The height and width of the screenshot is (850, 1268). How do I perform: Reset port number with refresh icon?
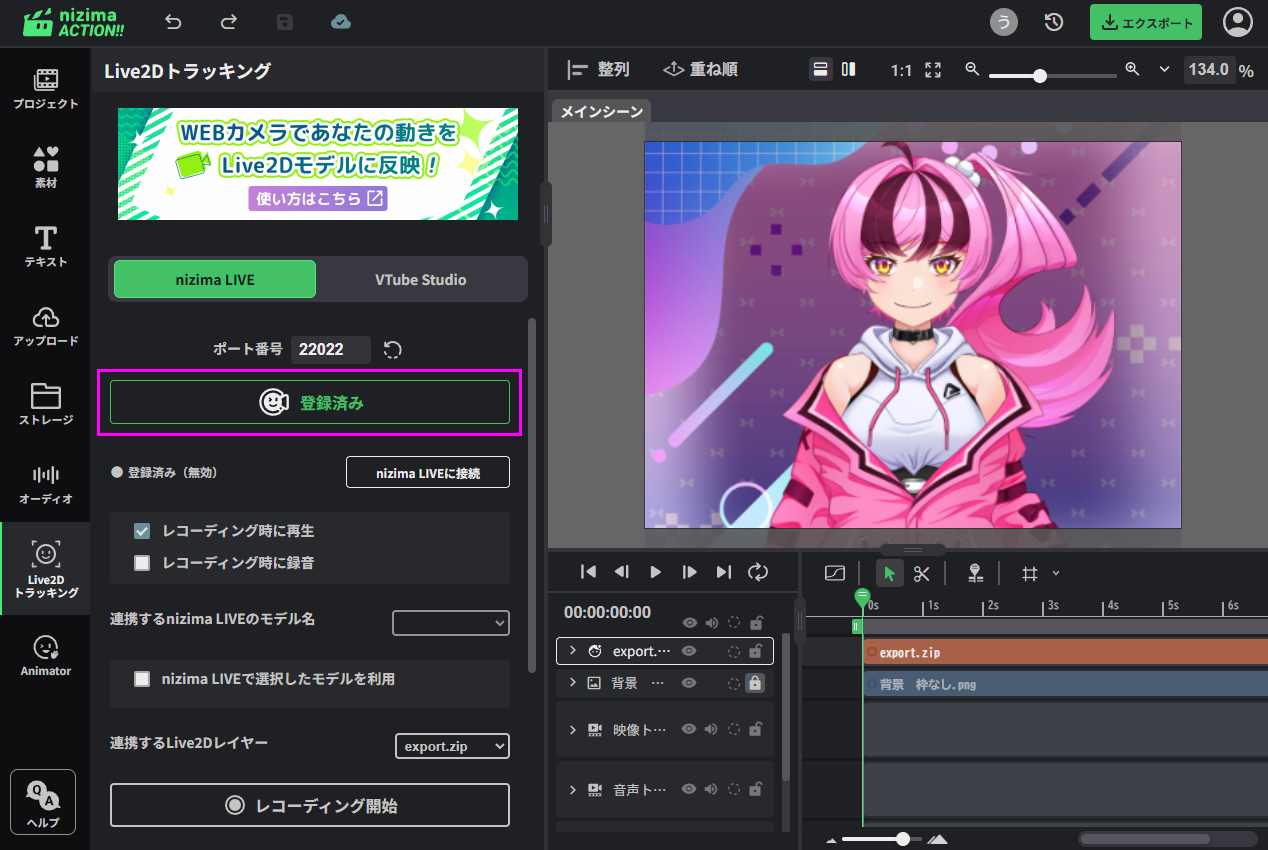[393, 349]
